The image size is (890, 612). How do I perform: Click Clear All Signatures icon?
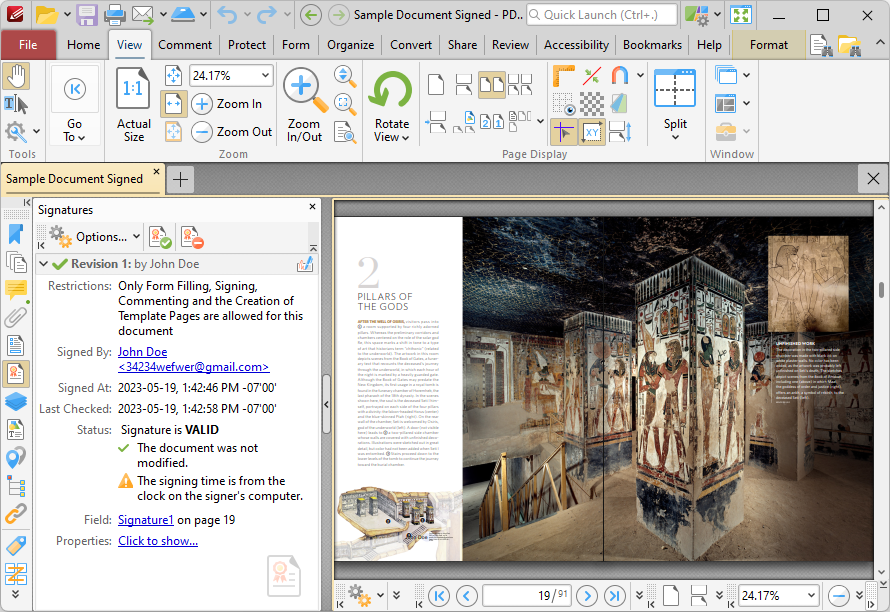192,237
